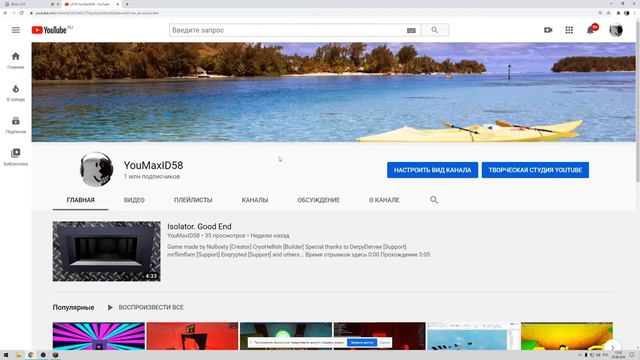The width and height of the screenshot is (640, 360).
Task: Open the ОБСУЖДЕНИЕ tab
Action: pos(318,200)
